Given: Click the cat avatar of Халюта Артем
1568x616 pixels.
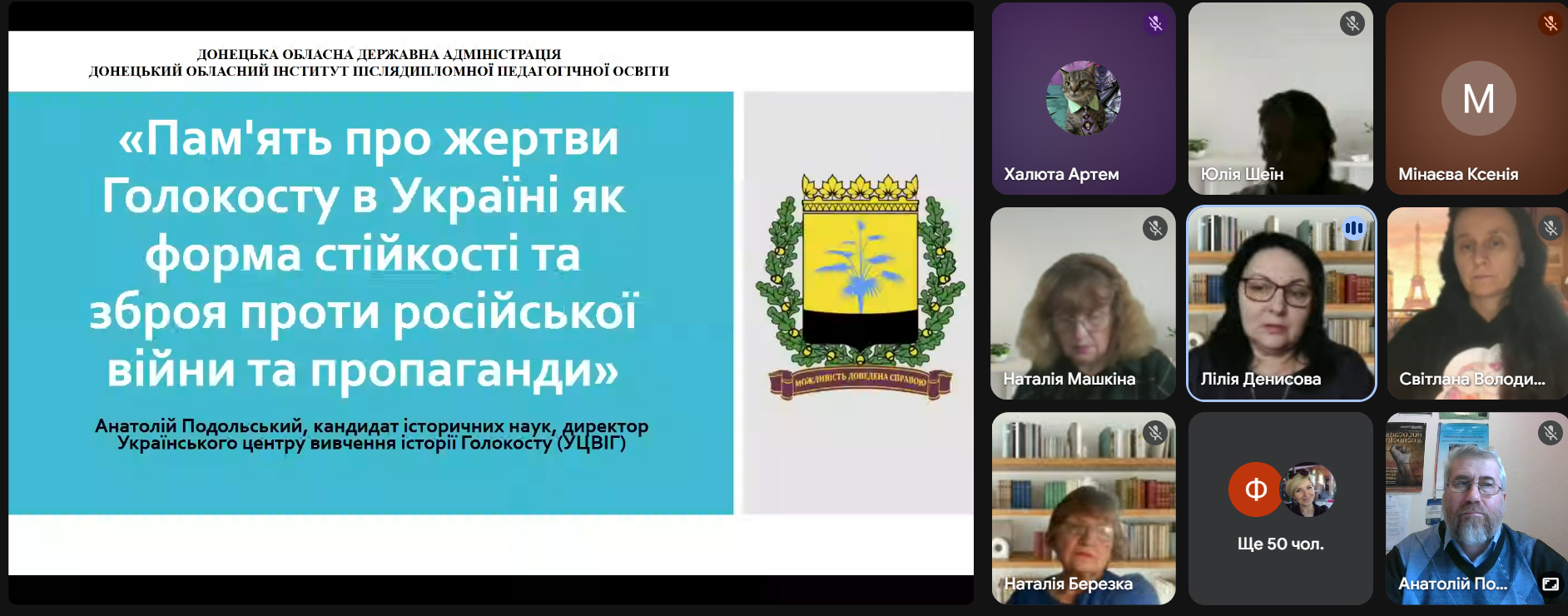Looking at the screenshot, I should tap(1083, 98).
